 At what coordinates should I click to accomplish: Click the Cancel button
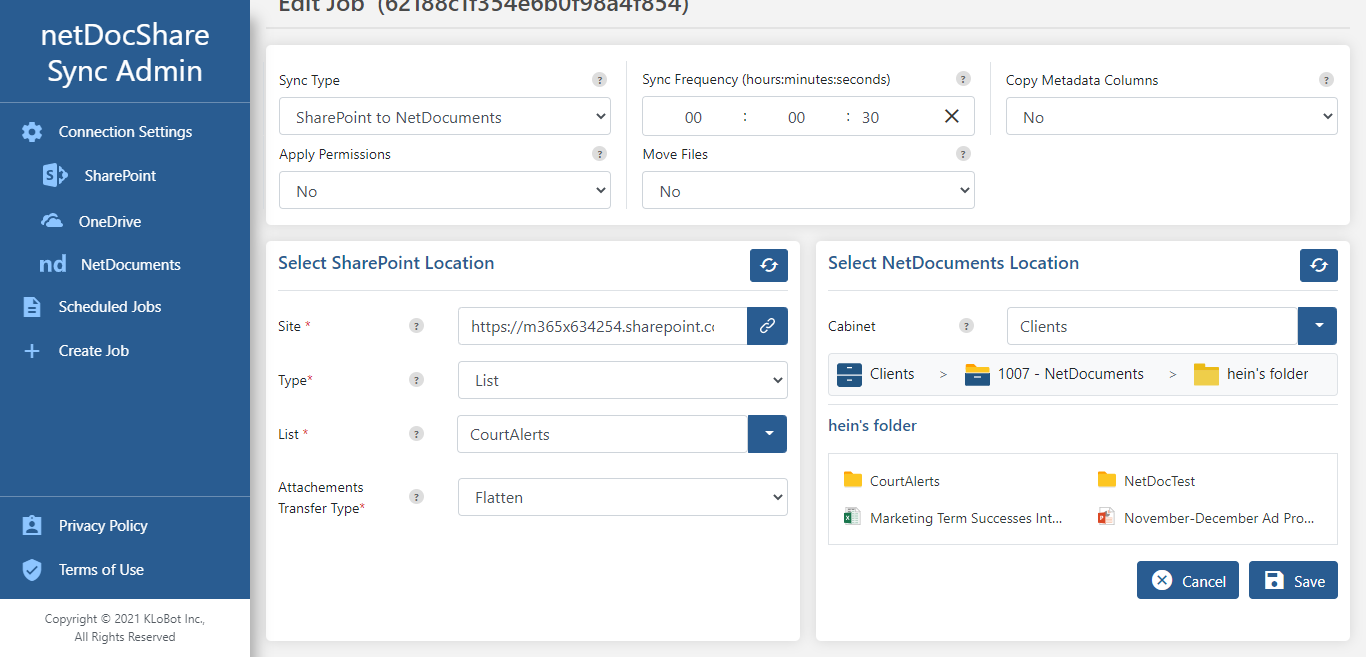1188,580
